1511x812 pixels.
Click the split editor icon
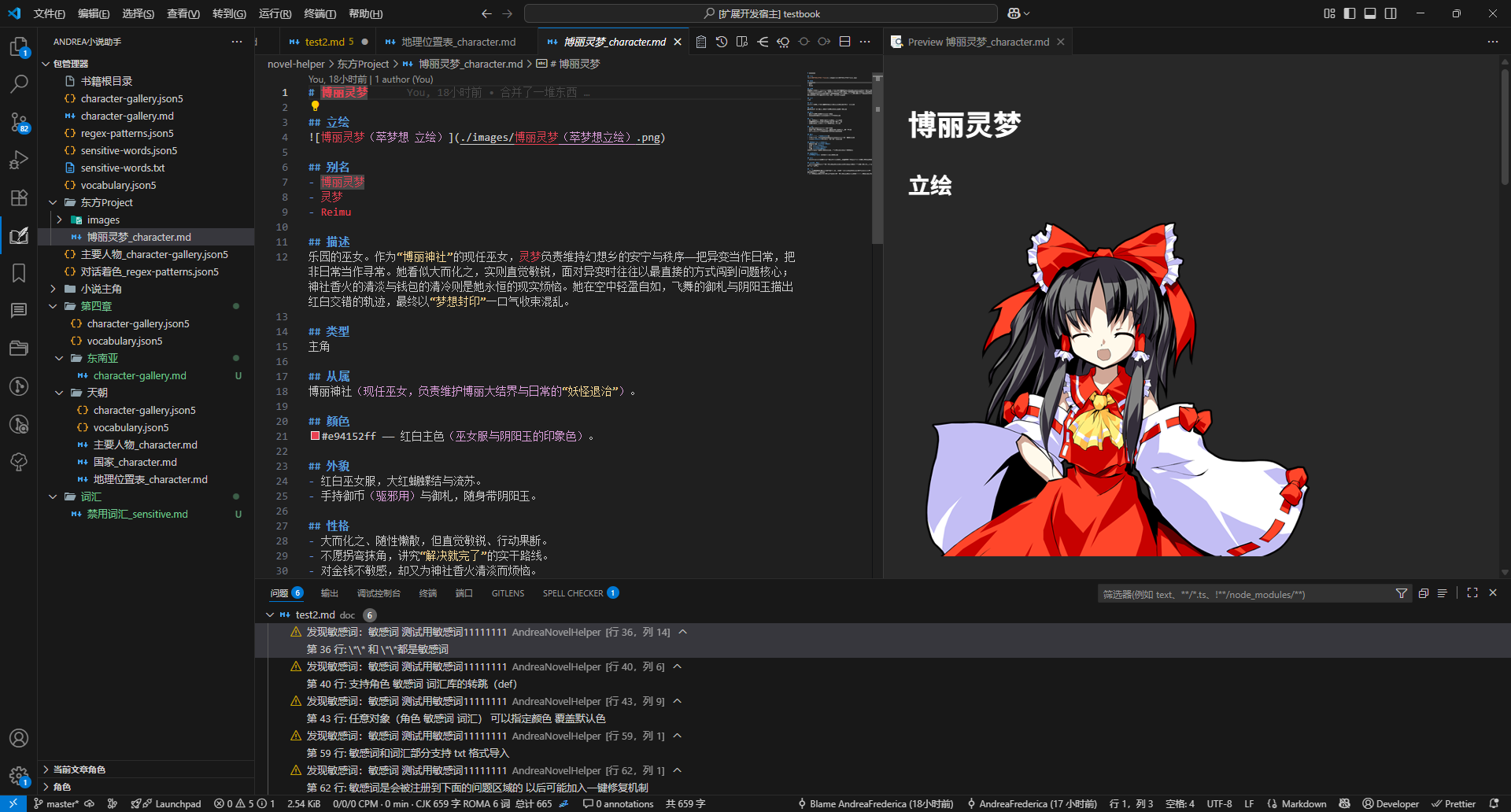point(844,41)
